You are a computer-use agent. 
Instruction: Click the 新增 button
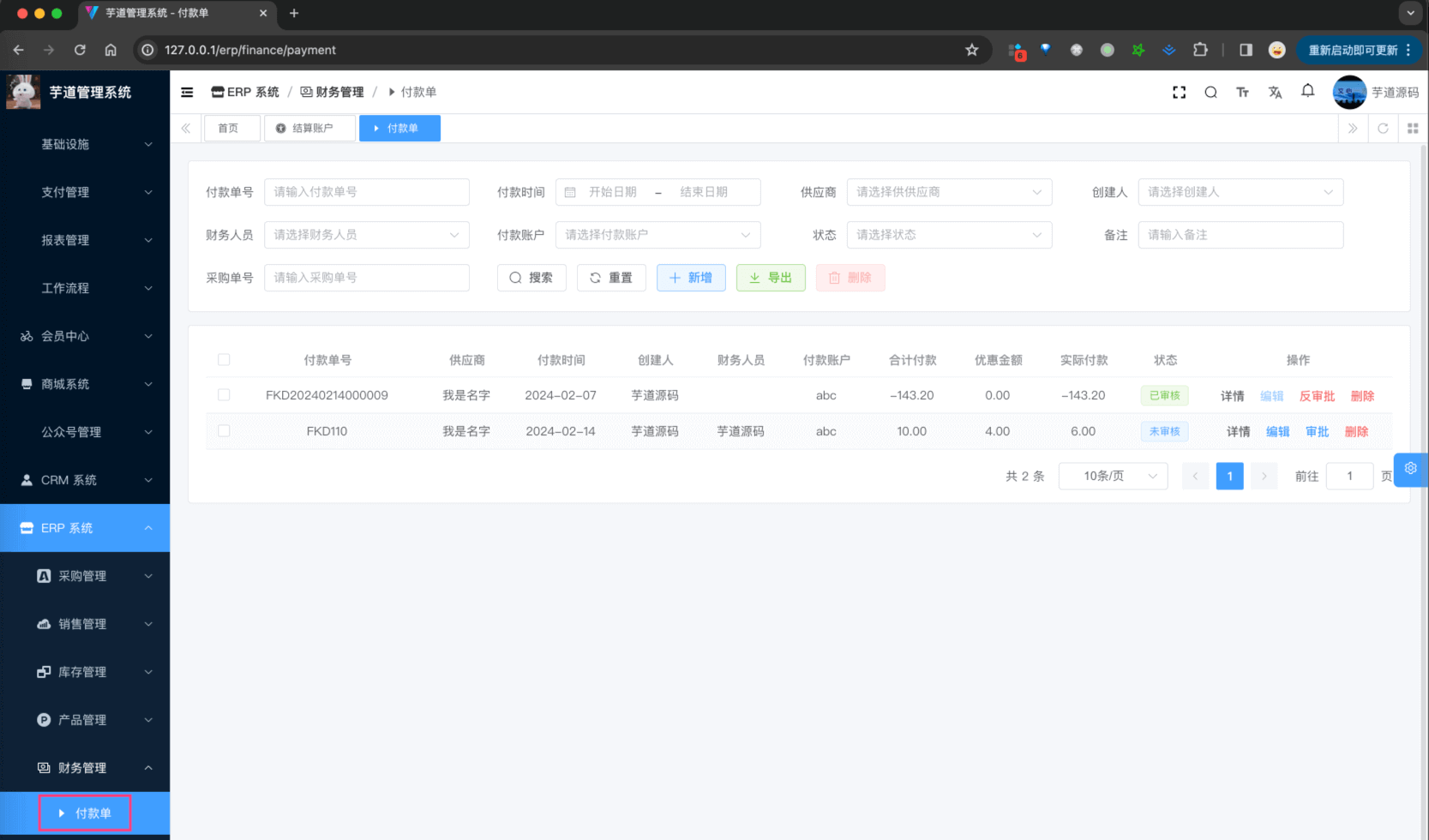(x=691, y=277)
